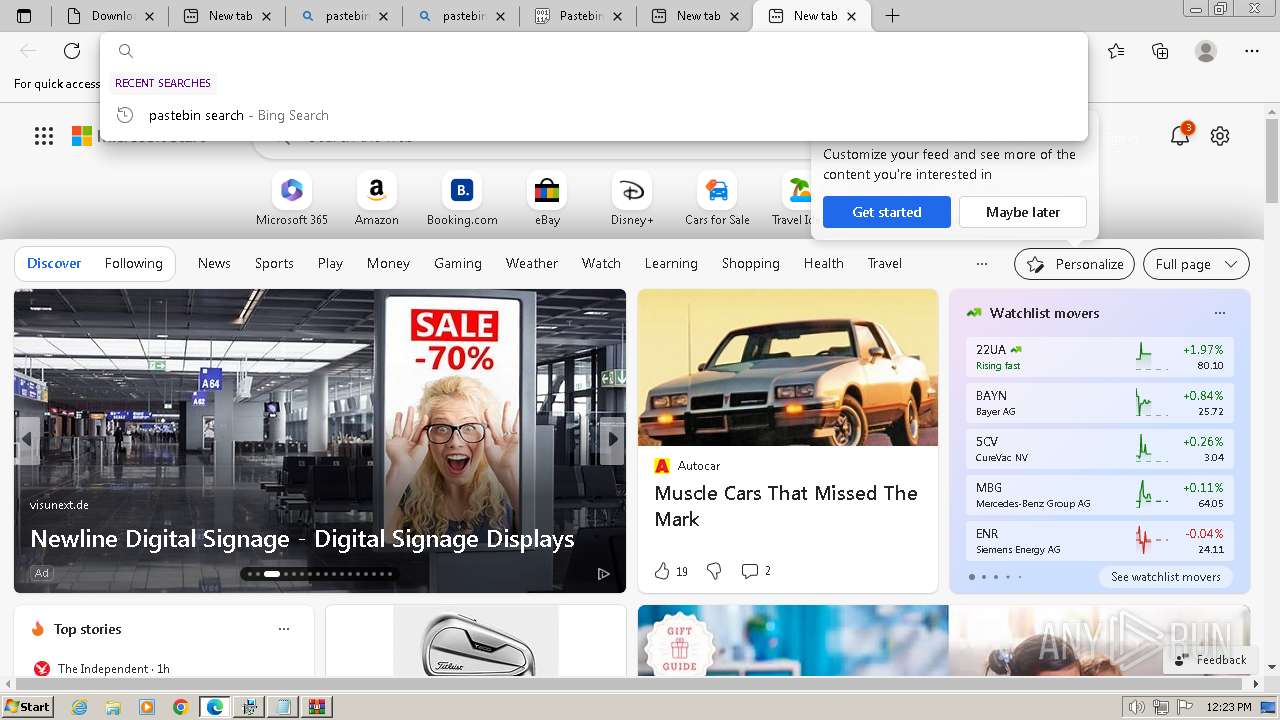1280x720 pixels.
Task: Open Cars for Sale quick link
Action: point(717,199)
